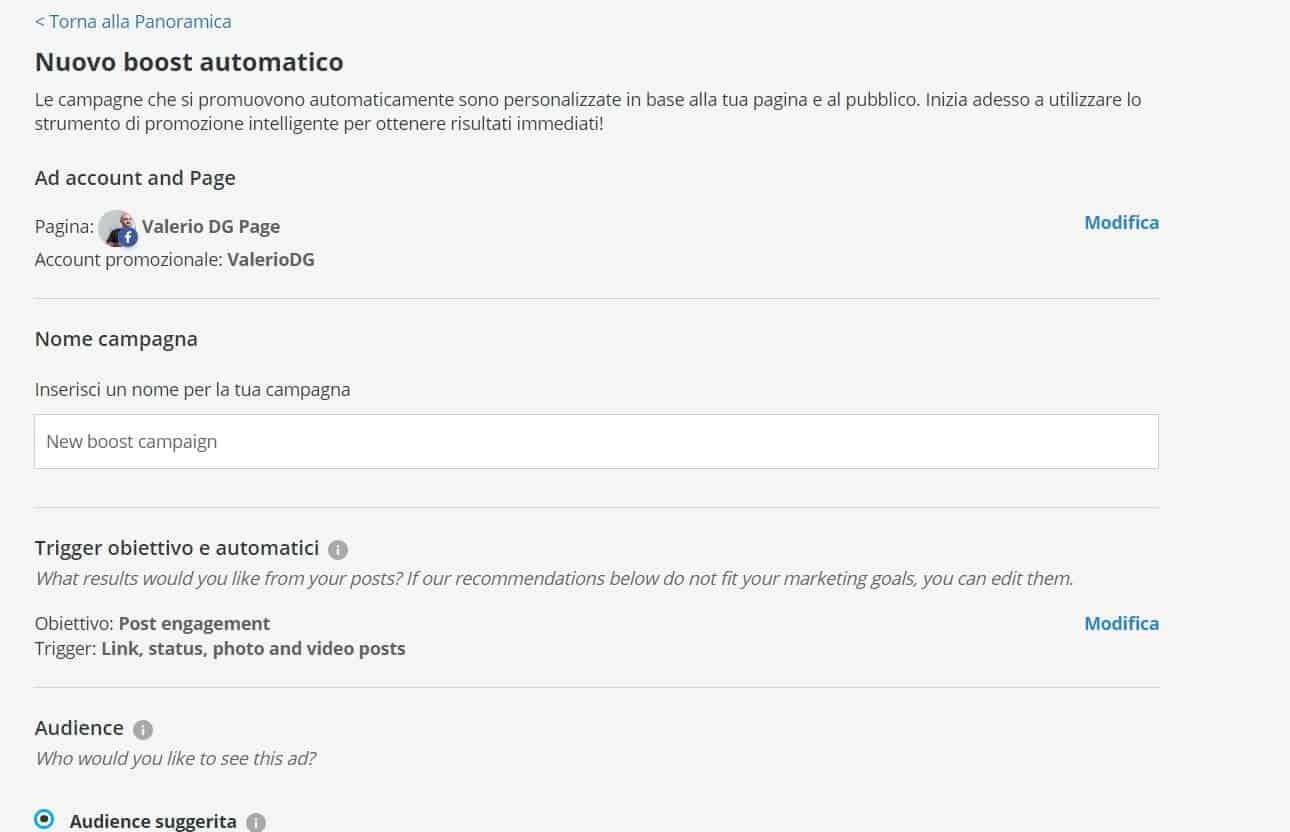Click the Valerio DG Page name label
This screenshot has height=832, width=1290.
210,226
